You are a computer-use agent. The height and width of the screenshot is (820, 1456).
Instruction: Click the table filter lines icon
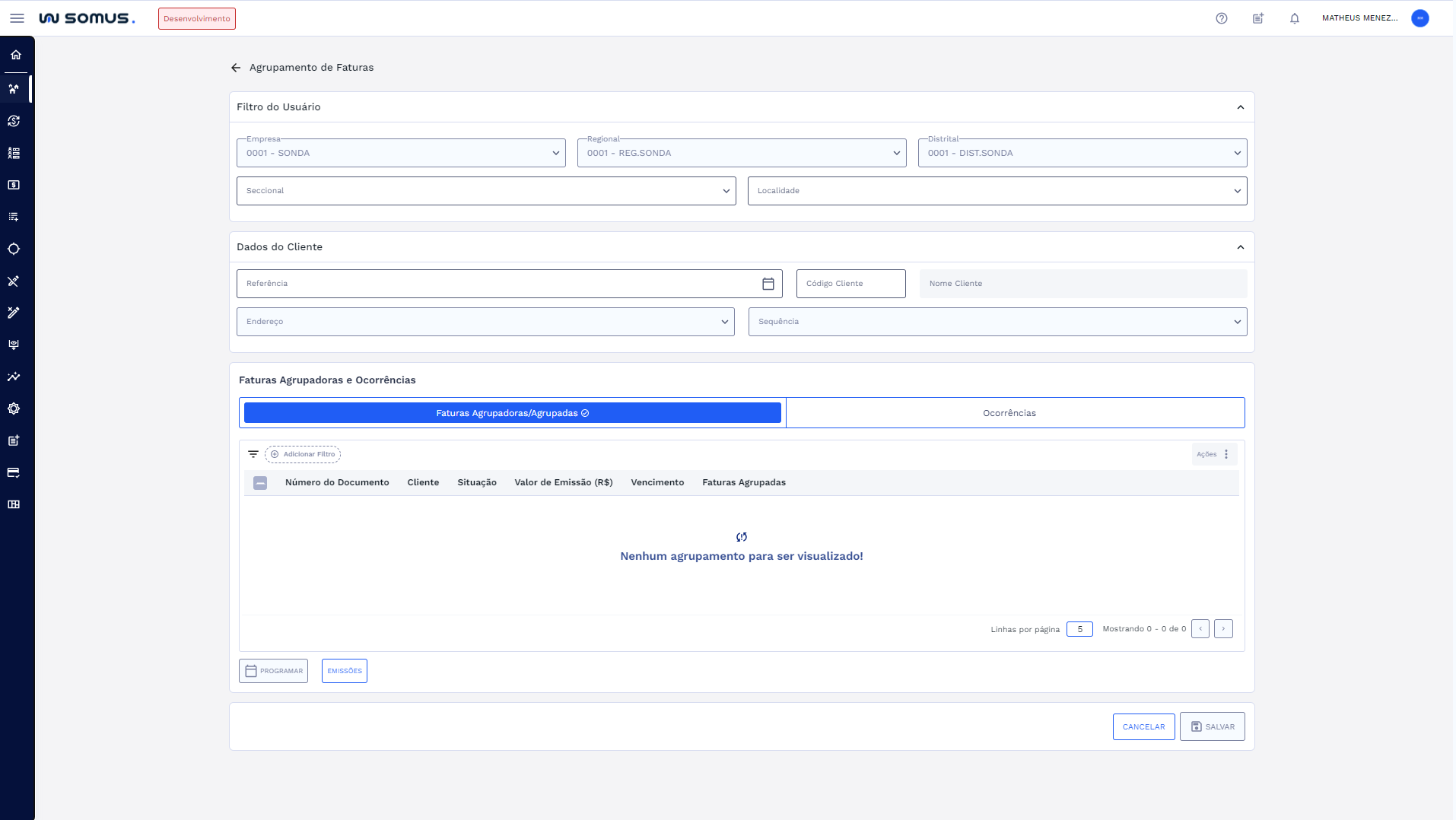[253, 454]
